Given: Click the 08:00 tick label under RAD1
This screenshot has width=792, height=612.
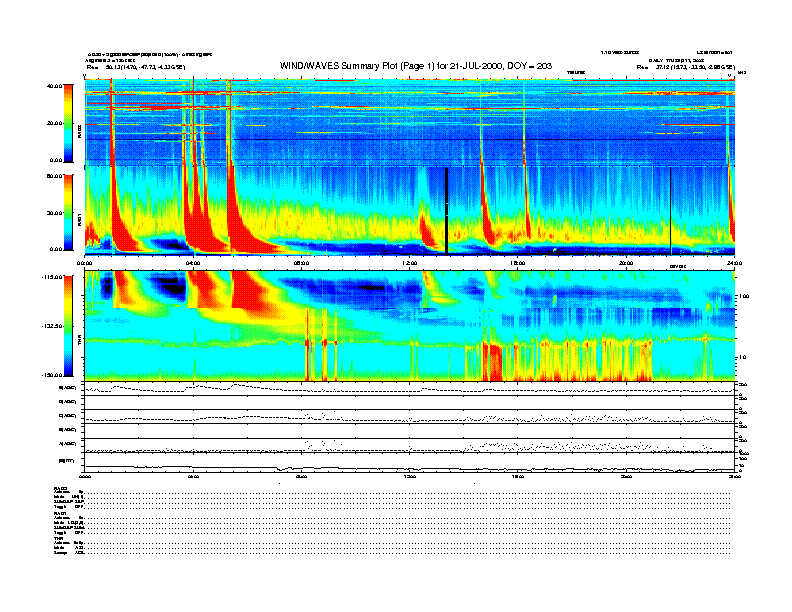Looking at the screenshot, I should coord(301,263).
